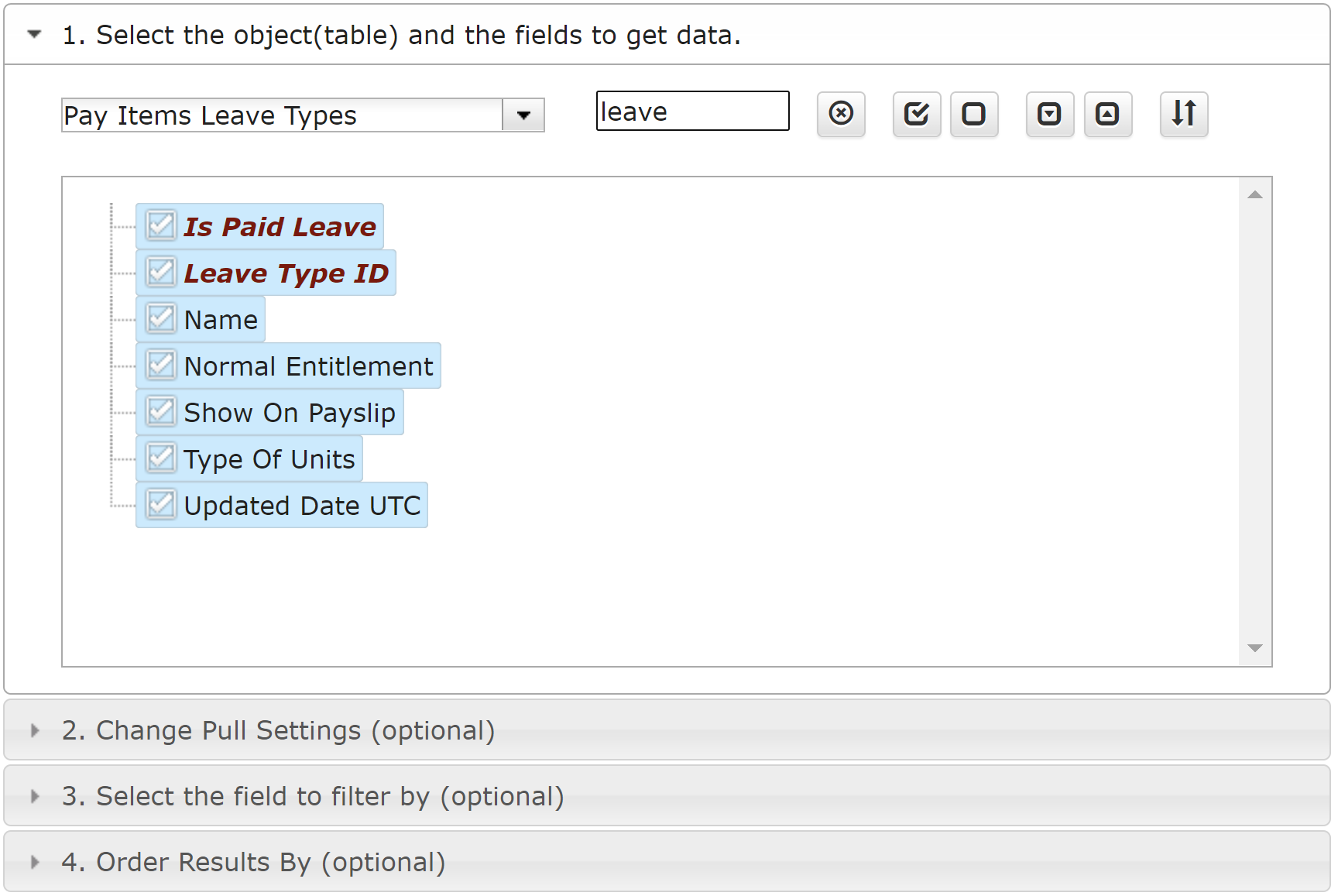This screenshot has width=1338, height=896.
Task: Click the sort fields arrows icon
Action: (x=1184, y=114)
